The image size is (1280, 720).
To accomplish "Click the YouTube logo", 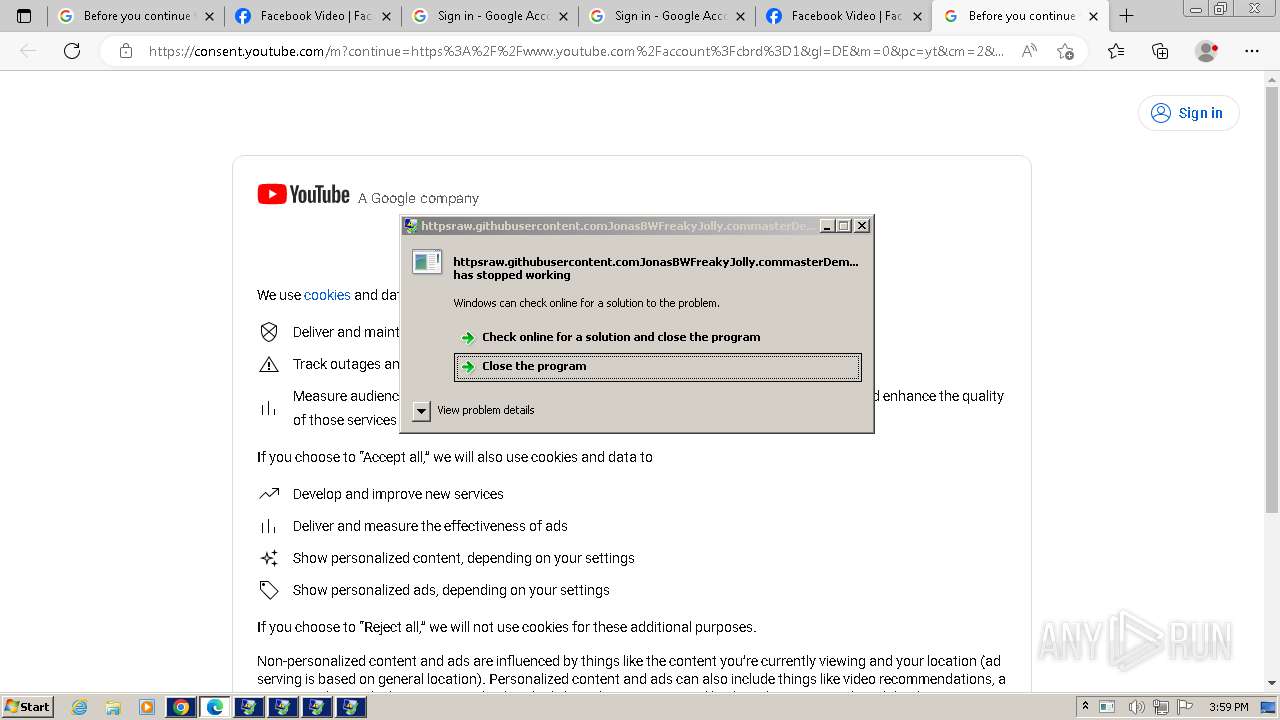I will tap(303, 195).
